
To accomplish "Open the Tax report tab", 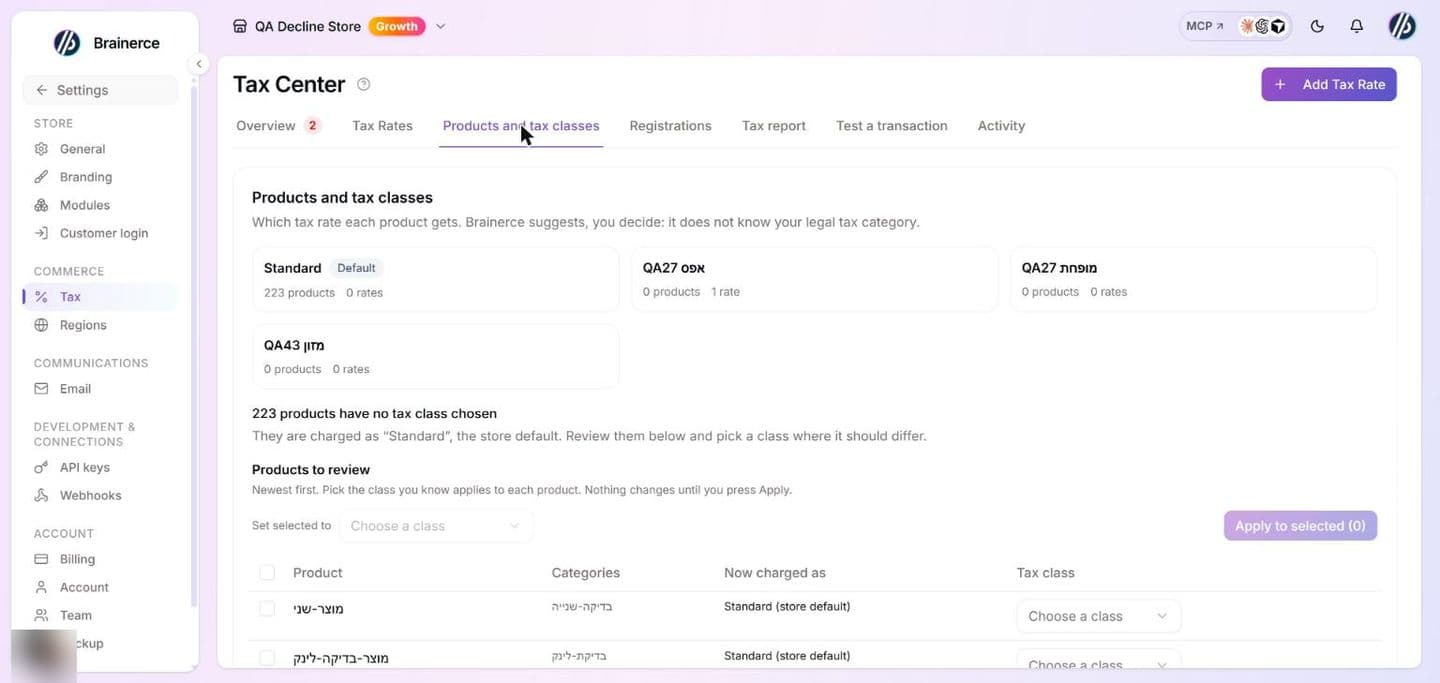I will coord(774,126).
